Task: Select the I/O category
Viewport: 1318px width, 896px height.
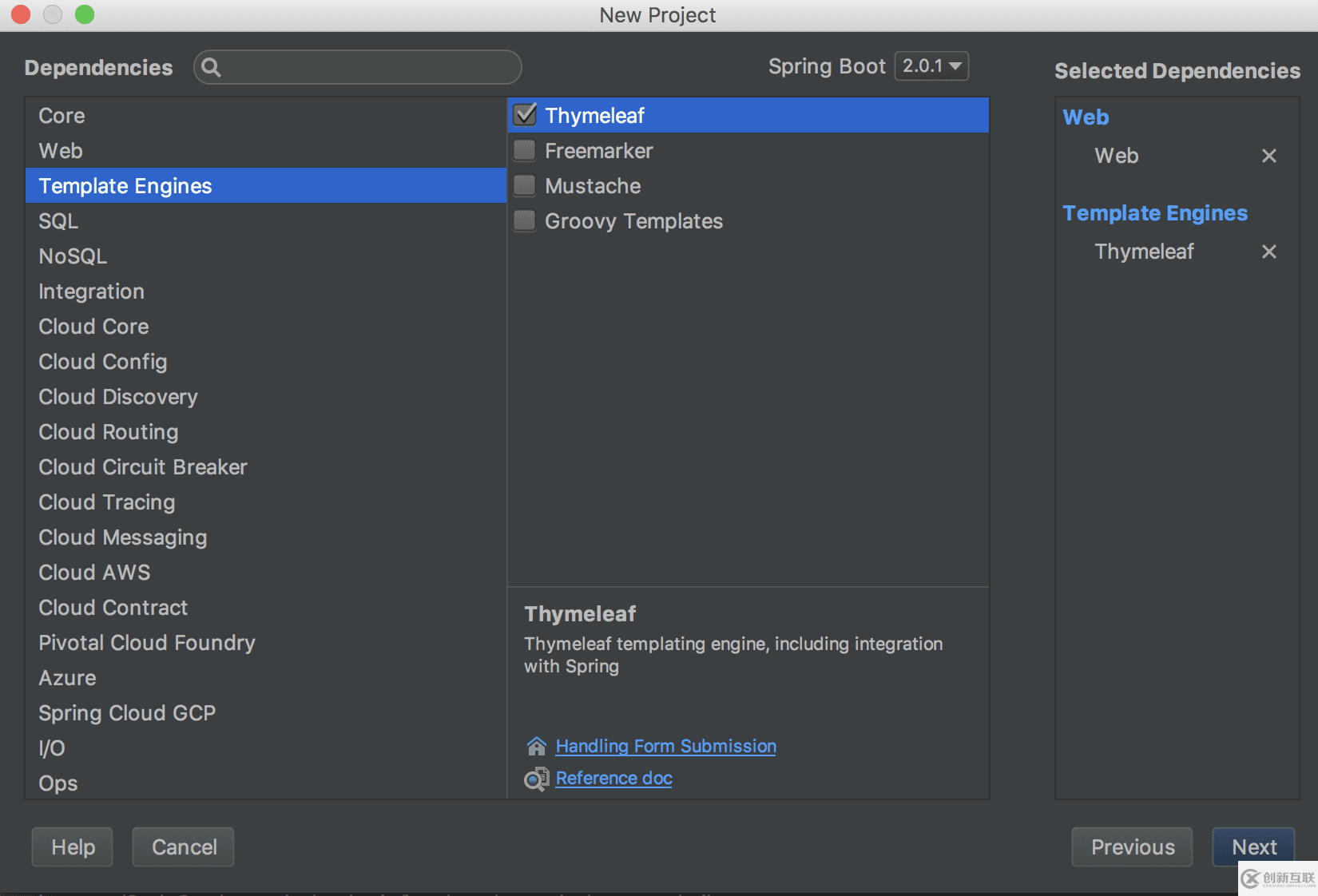Action: [266, 748]
